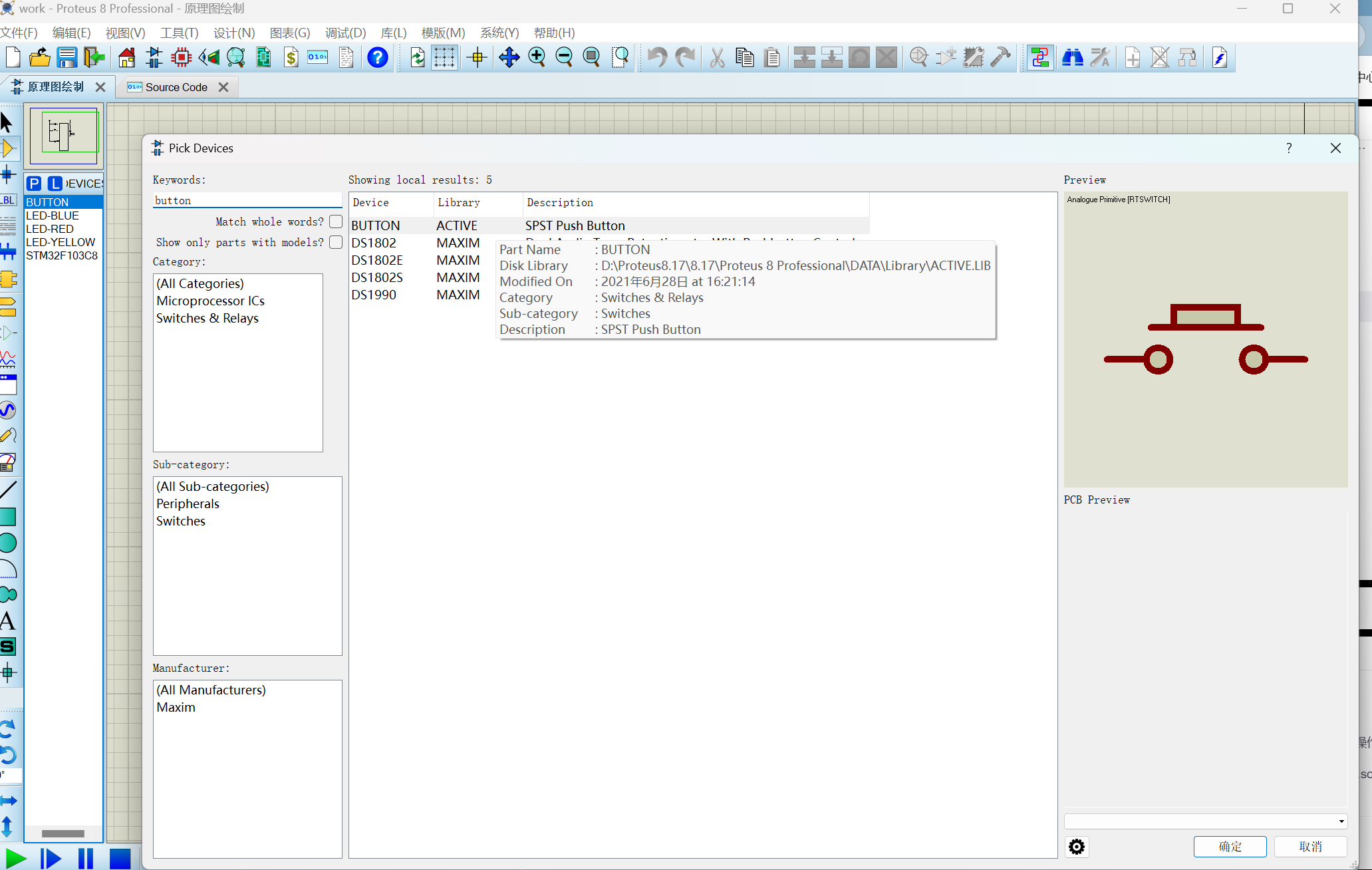Screen dimensions: 1372x870
Task: Toggle the grid display icon
Action: 444,58
